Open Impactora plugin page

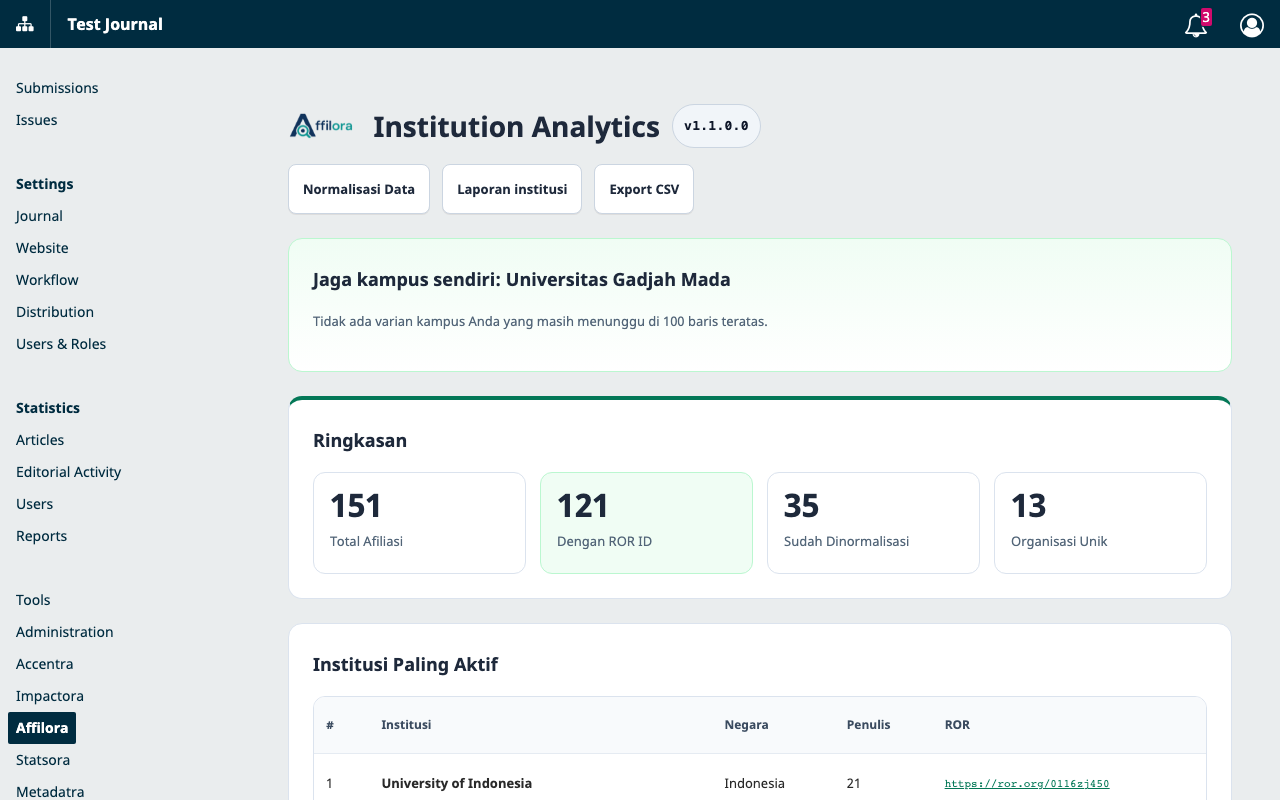(x=50, y=696)
